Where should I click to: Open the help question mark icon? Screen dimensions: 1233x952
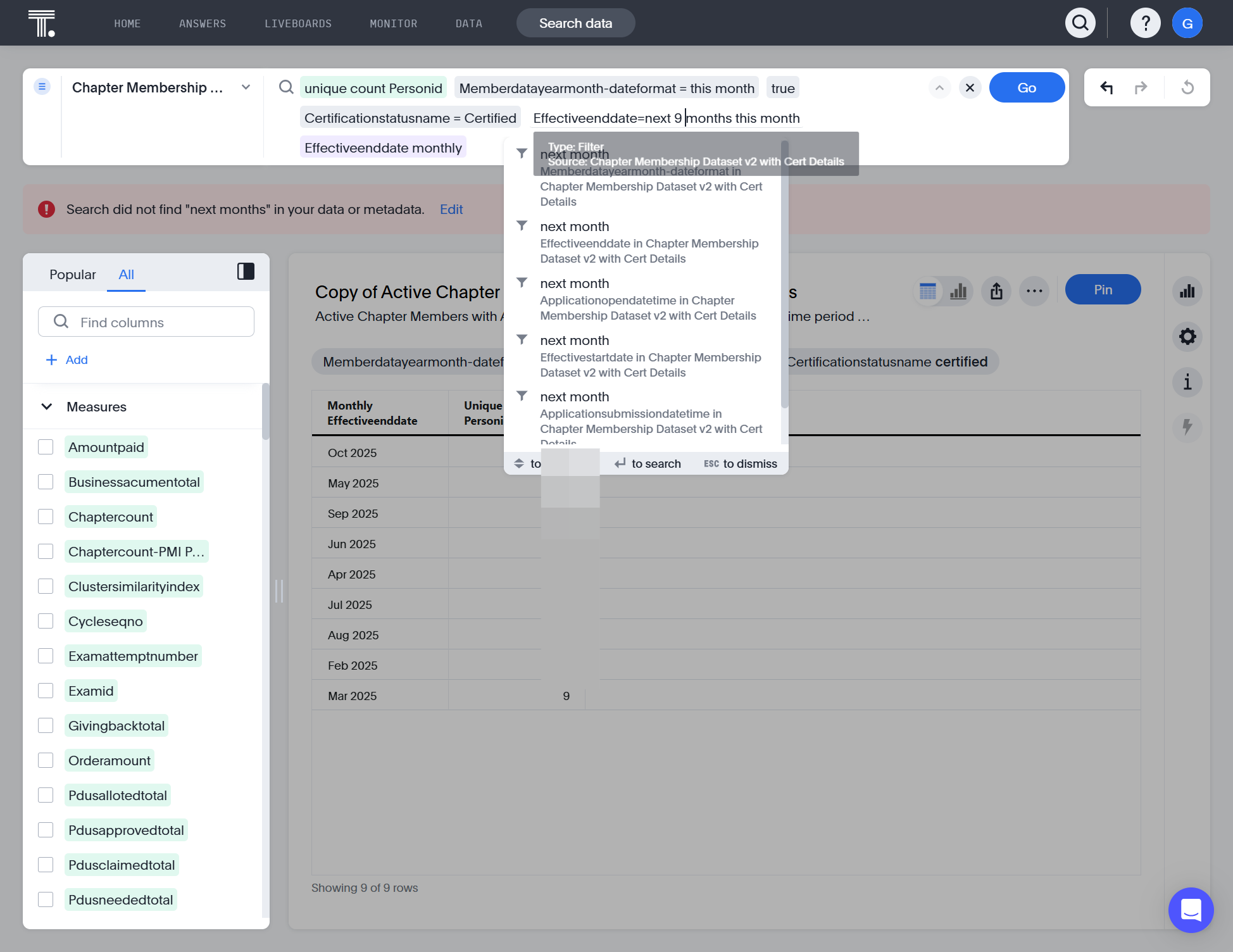pyautogui.click(x=1145, y=23)
